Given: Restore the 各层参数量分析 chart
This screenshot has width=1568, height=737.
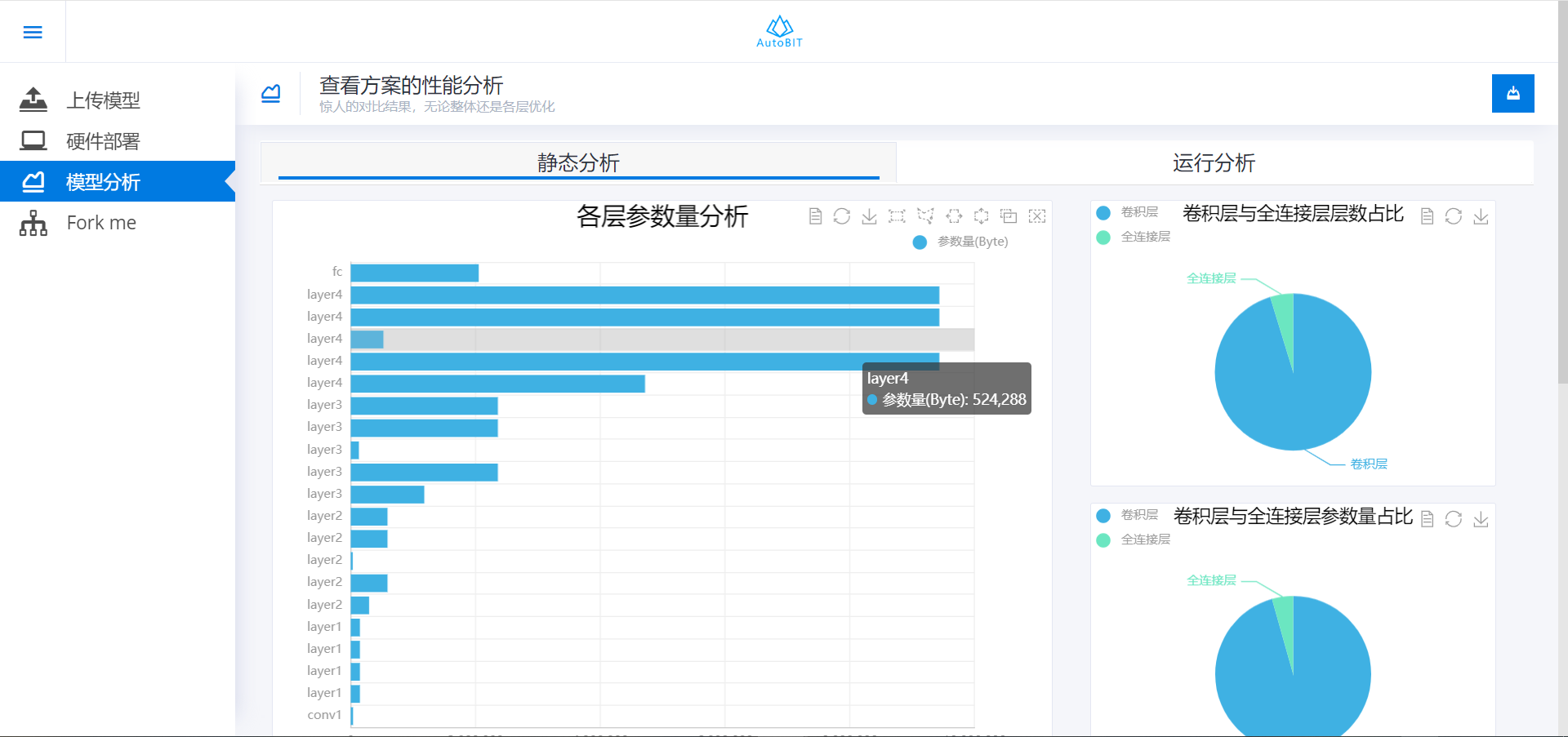Looking at the screenshot, I should click(842, 216).
